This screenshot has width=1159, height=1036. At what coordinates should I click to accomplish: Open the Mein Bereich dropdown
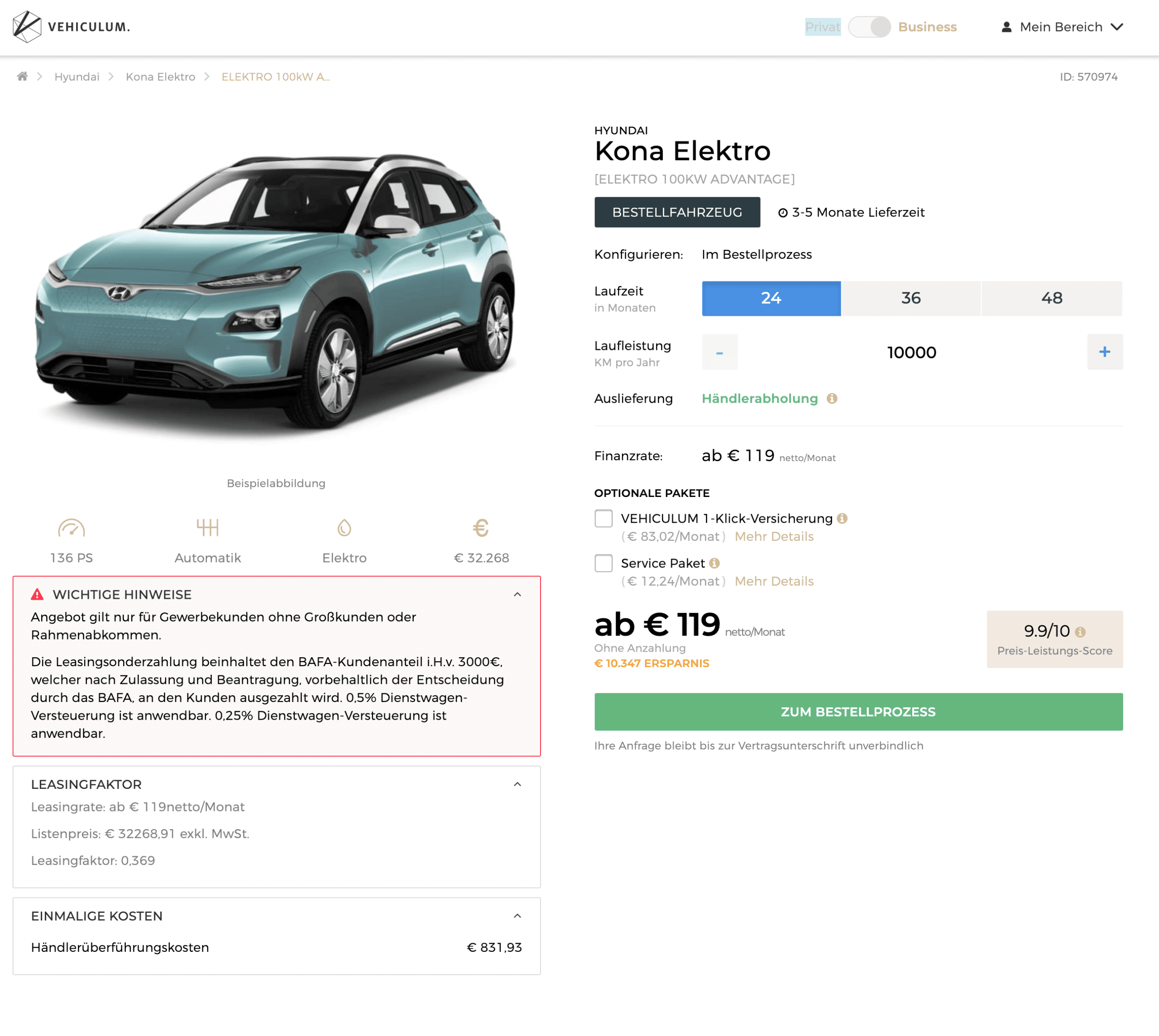[1062, 27]
